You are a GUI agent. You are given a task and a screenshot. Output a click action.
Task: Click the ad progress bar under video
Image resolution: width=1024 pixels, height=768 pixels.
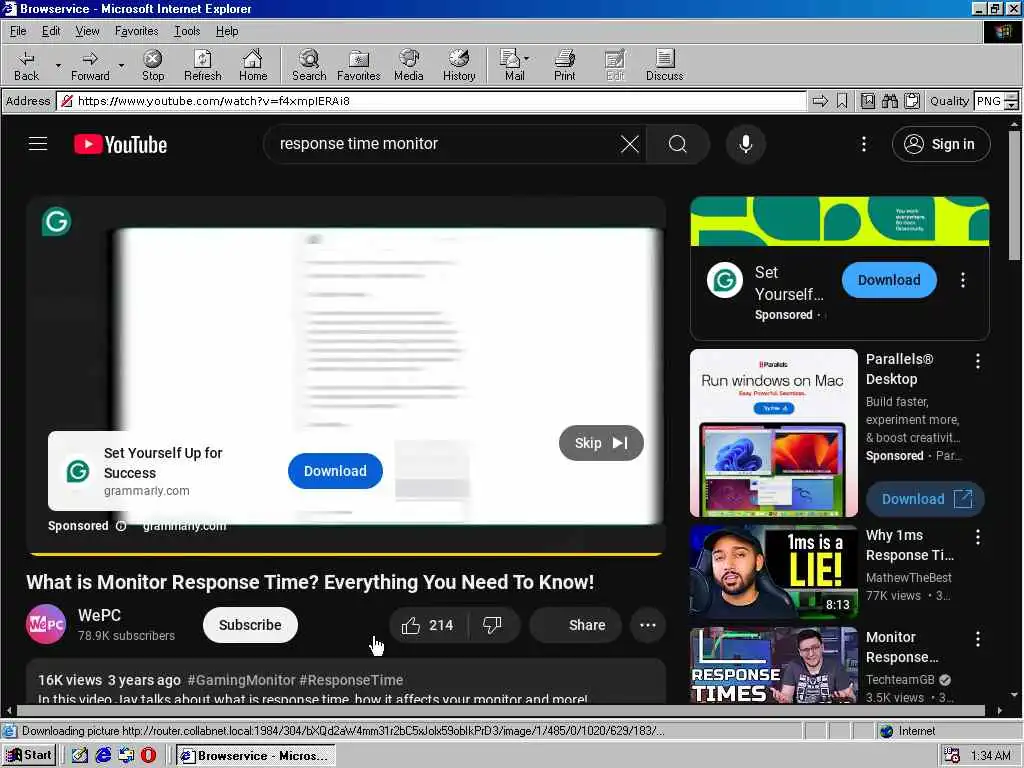point(346,554)
